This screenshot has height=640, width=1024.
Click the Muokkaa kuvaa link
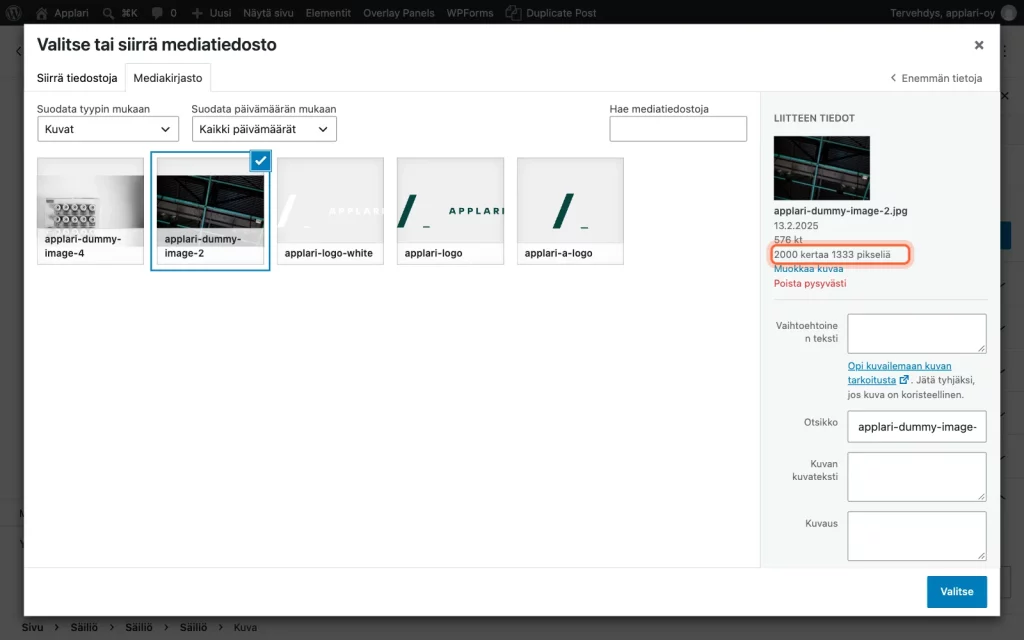click(808, 268)
